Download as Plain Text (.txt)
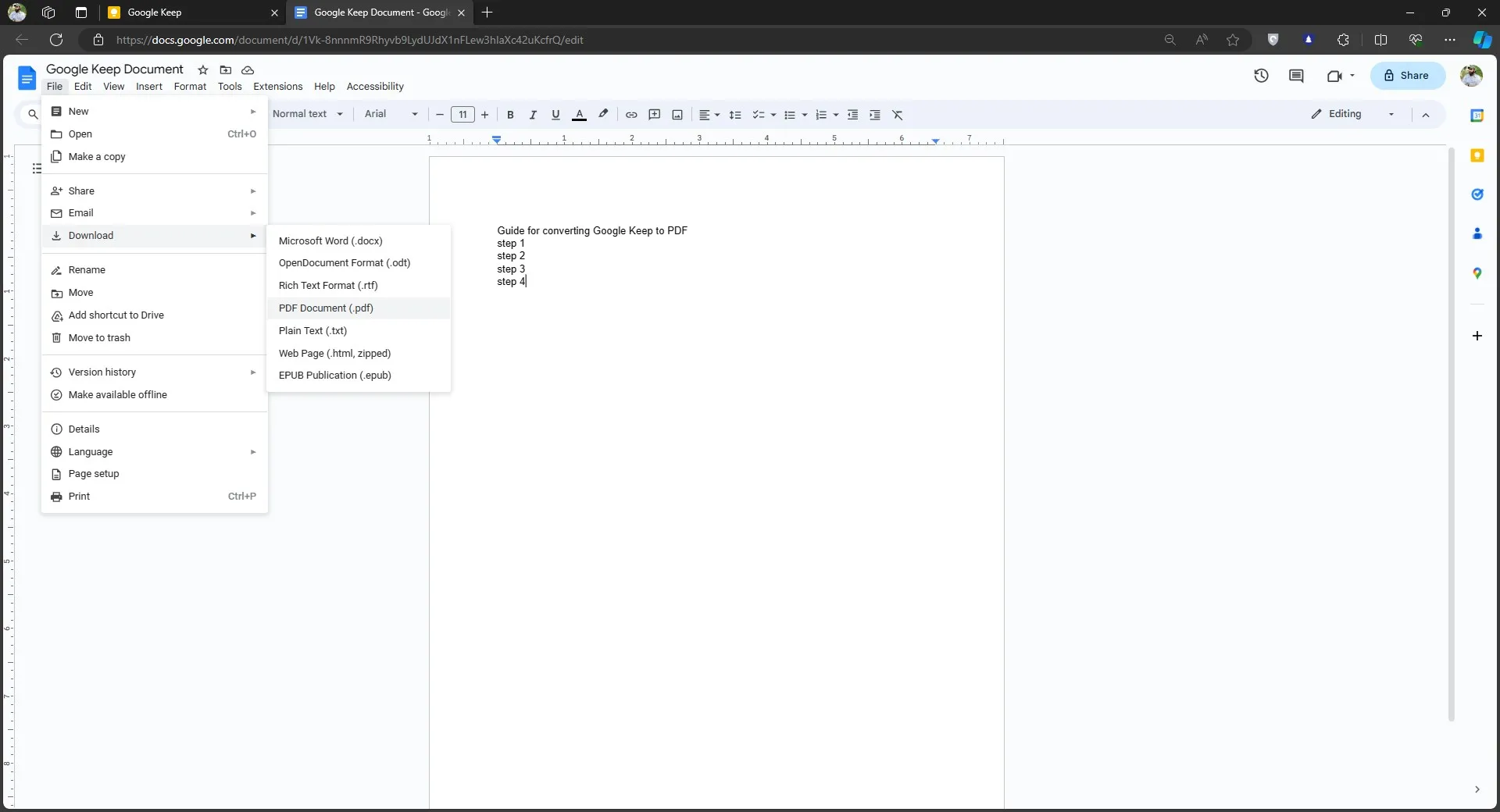Screen dimensions: 1500x812 pos(359,331)
